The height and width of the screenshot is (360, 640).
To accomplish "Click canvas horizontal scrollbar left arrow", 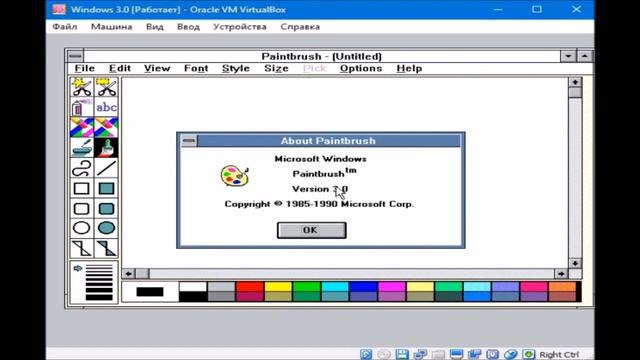I will coord(129,274).
